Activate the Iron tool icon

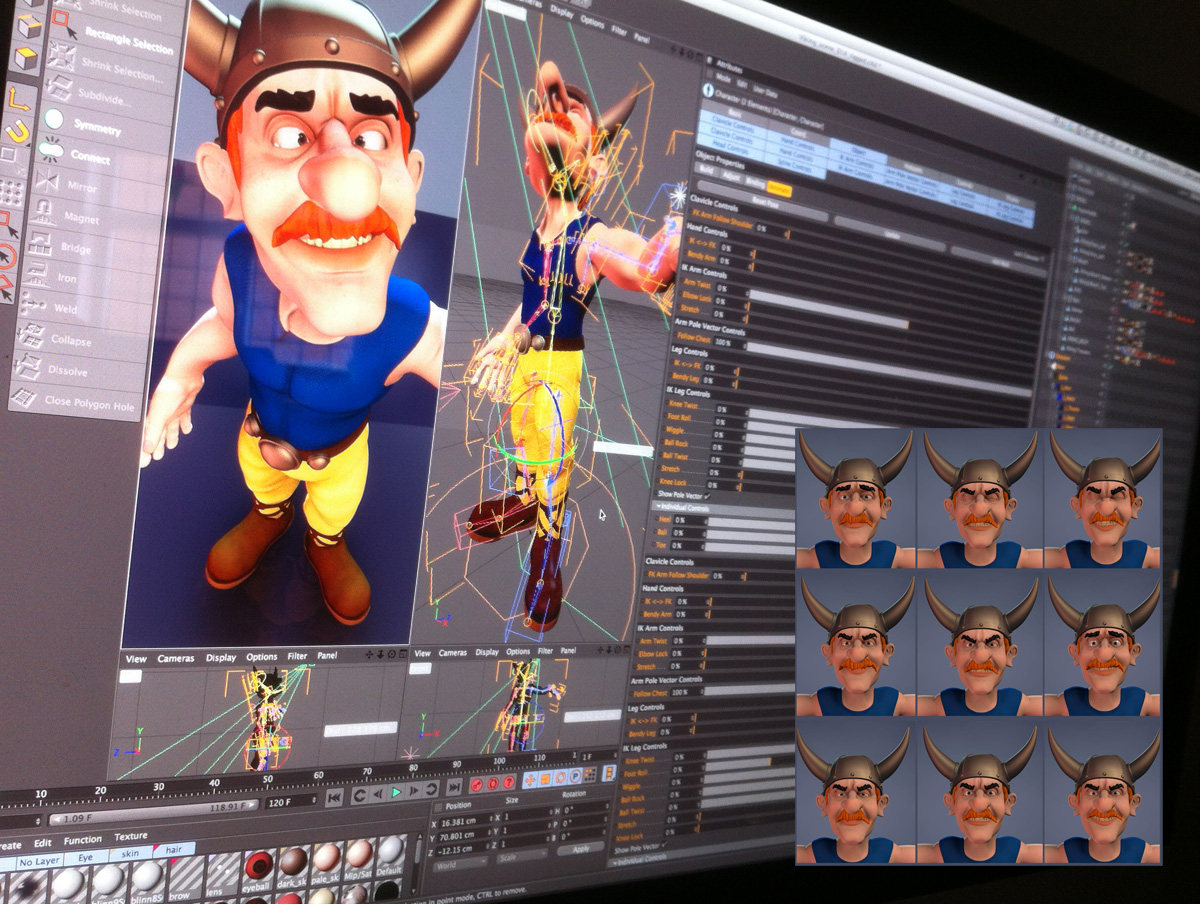pyautogui.click(x=37, y=274)
